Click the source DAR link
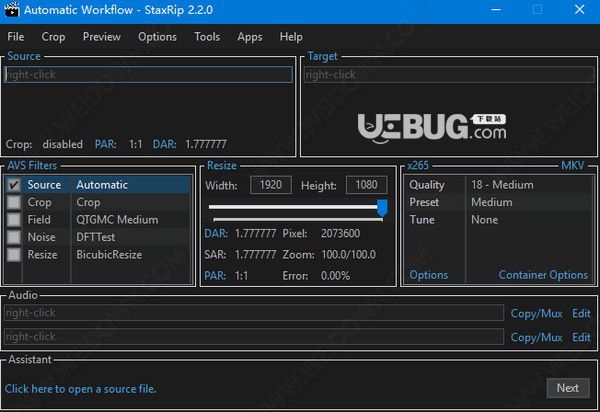 (x=165, y=144)
